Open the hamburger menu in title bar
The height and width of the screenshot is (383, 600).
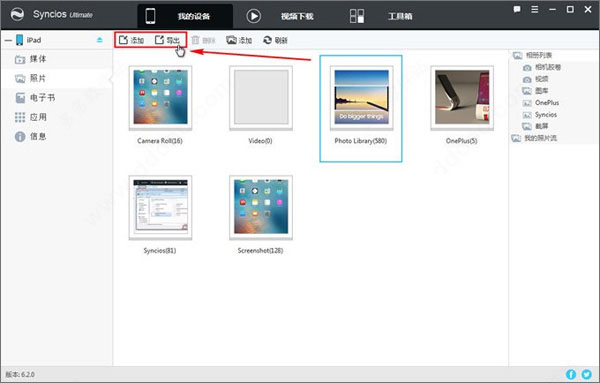535,10
